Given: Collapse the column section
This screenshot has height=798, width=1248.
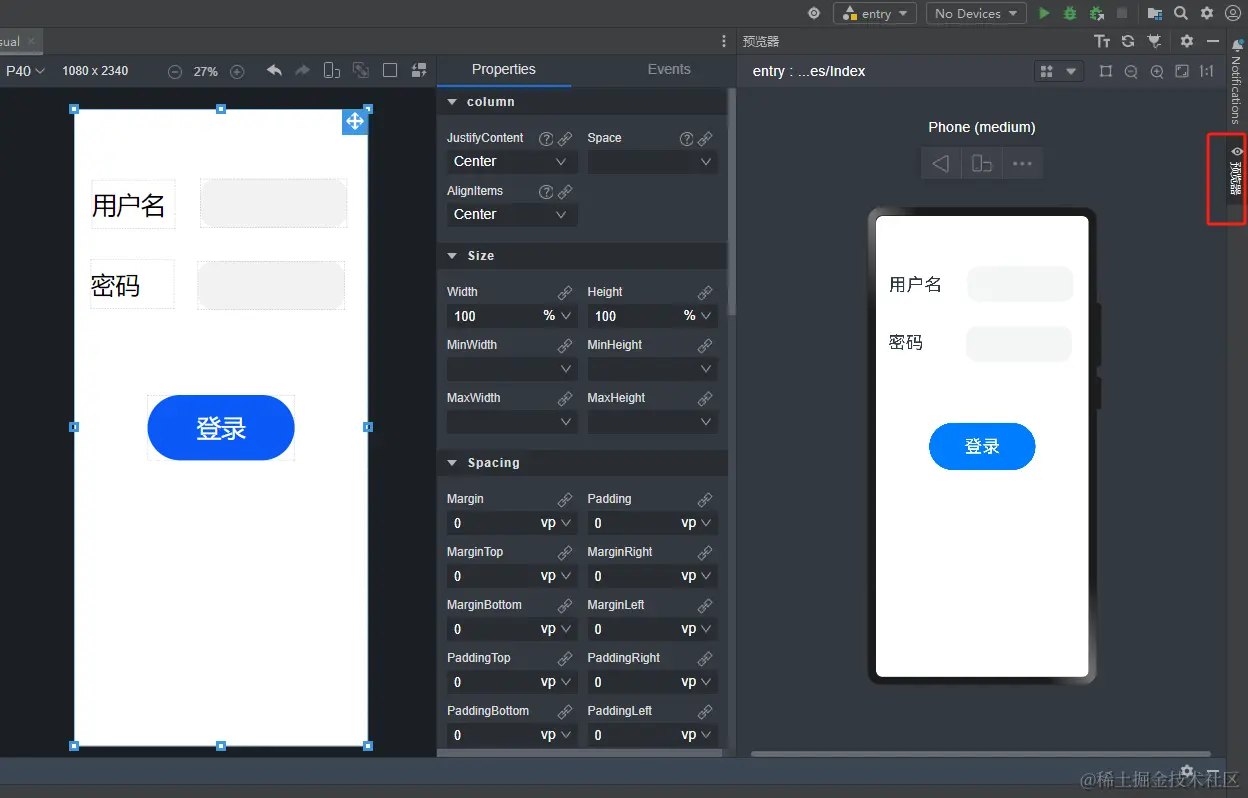Looking at the screenshot, I should coord(452,102).
